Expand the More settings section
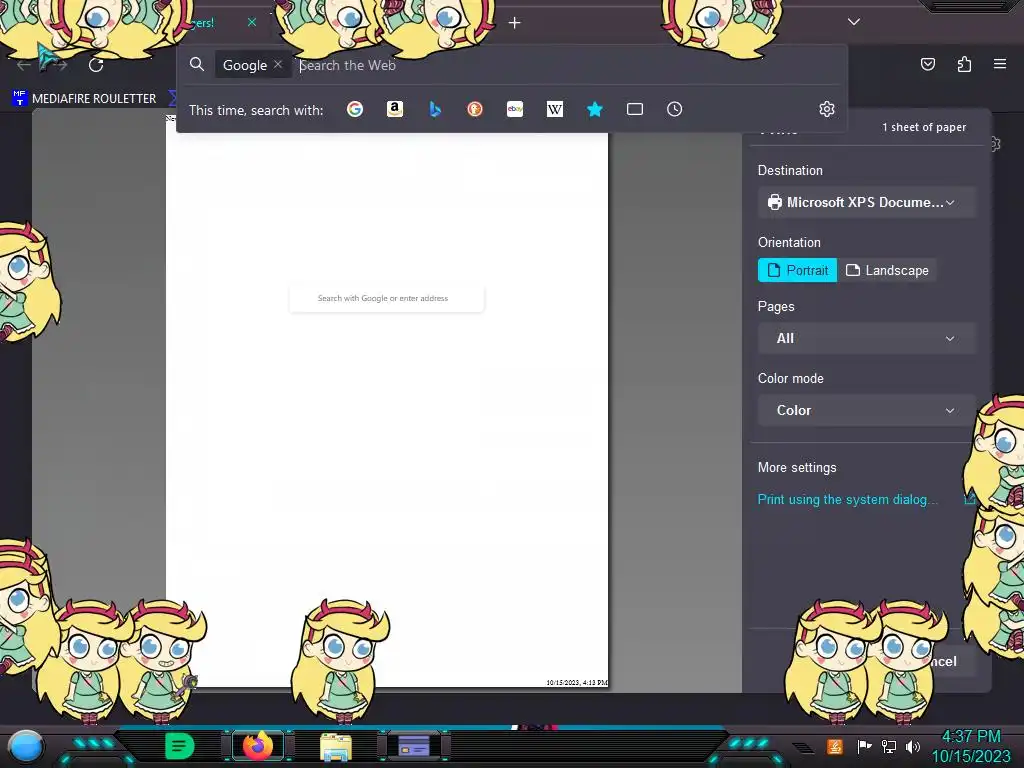This screenshot has height=768, width=1024. (797, 468)
